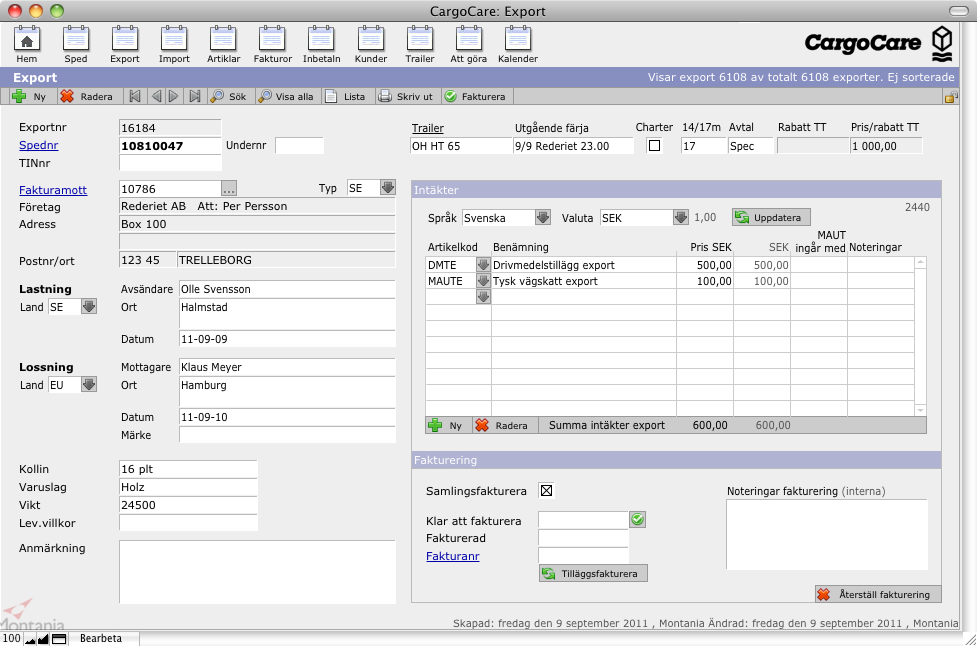Delete the export with Radera toolbar button
This screenshot has height=646, width=977.
tap(87, 97)
